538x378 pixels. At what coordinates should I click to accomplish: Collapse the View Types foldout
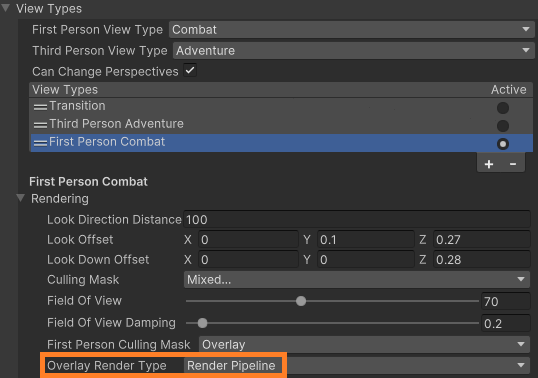[x=6, y=8]
